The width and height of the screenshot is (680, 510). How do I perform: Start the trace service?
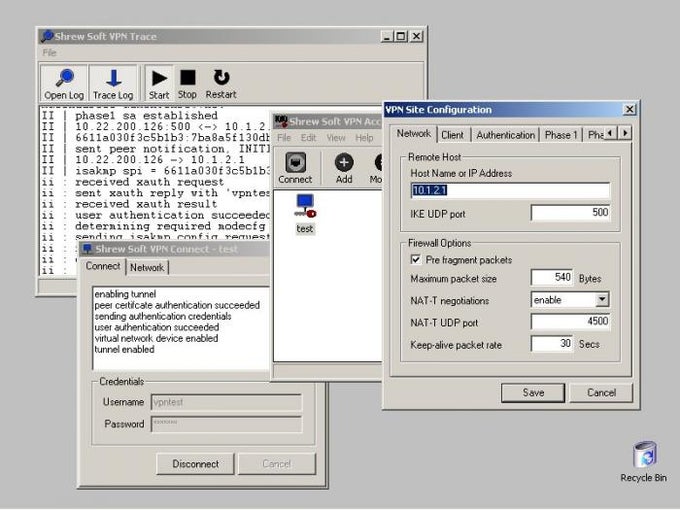(159, 84)
